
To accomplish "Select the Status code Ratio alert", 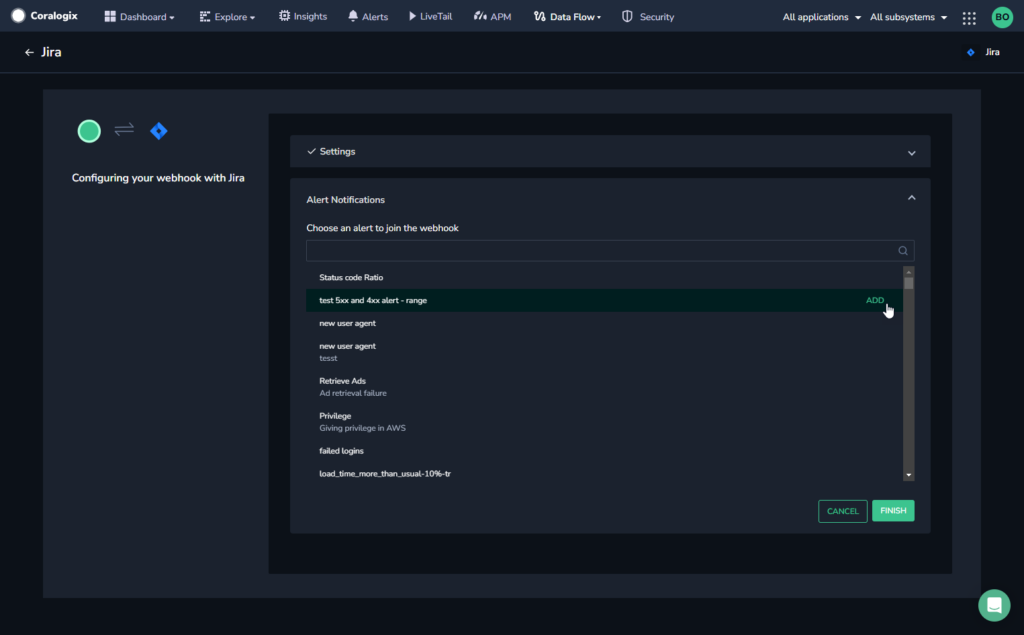I will 604,278.
